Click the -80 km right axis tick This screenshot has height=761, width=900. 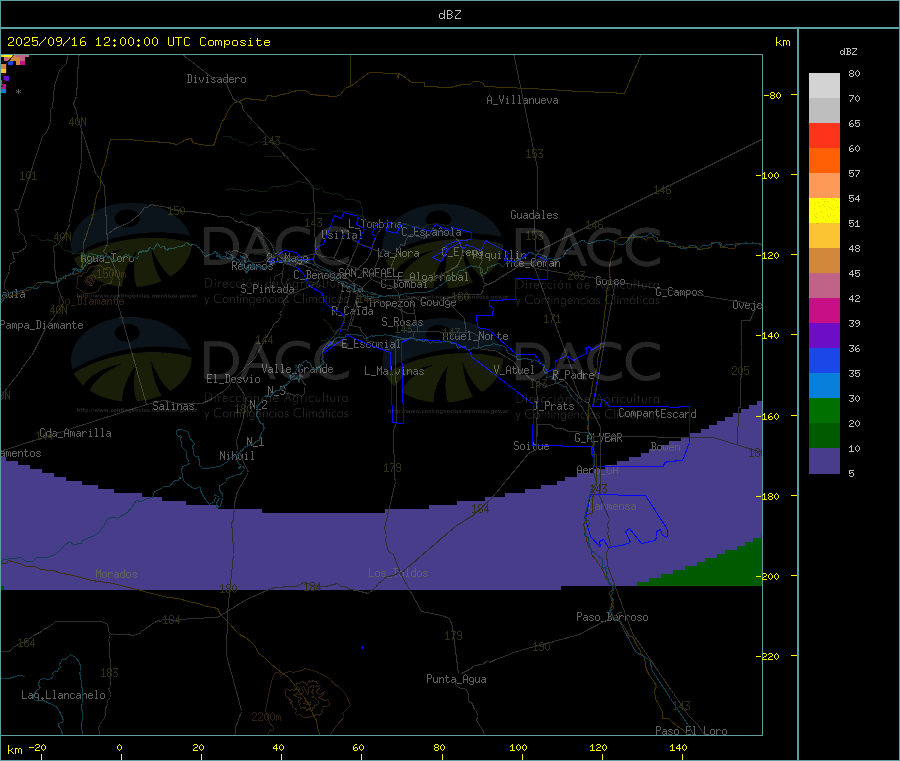[x=773, y=95]
